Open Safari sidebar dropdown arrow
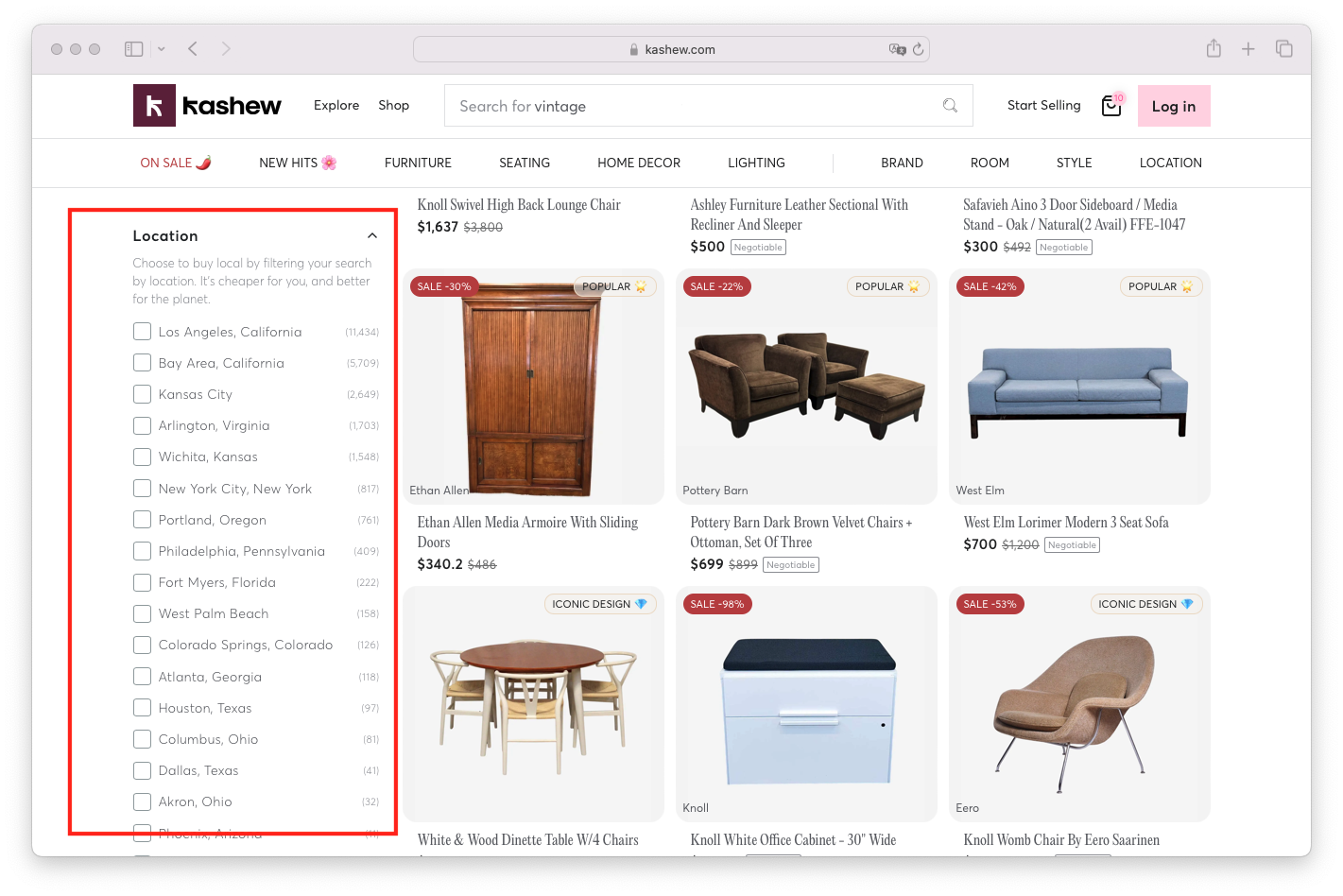 tap(162, 49)
